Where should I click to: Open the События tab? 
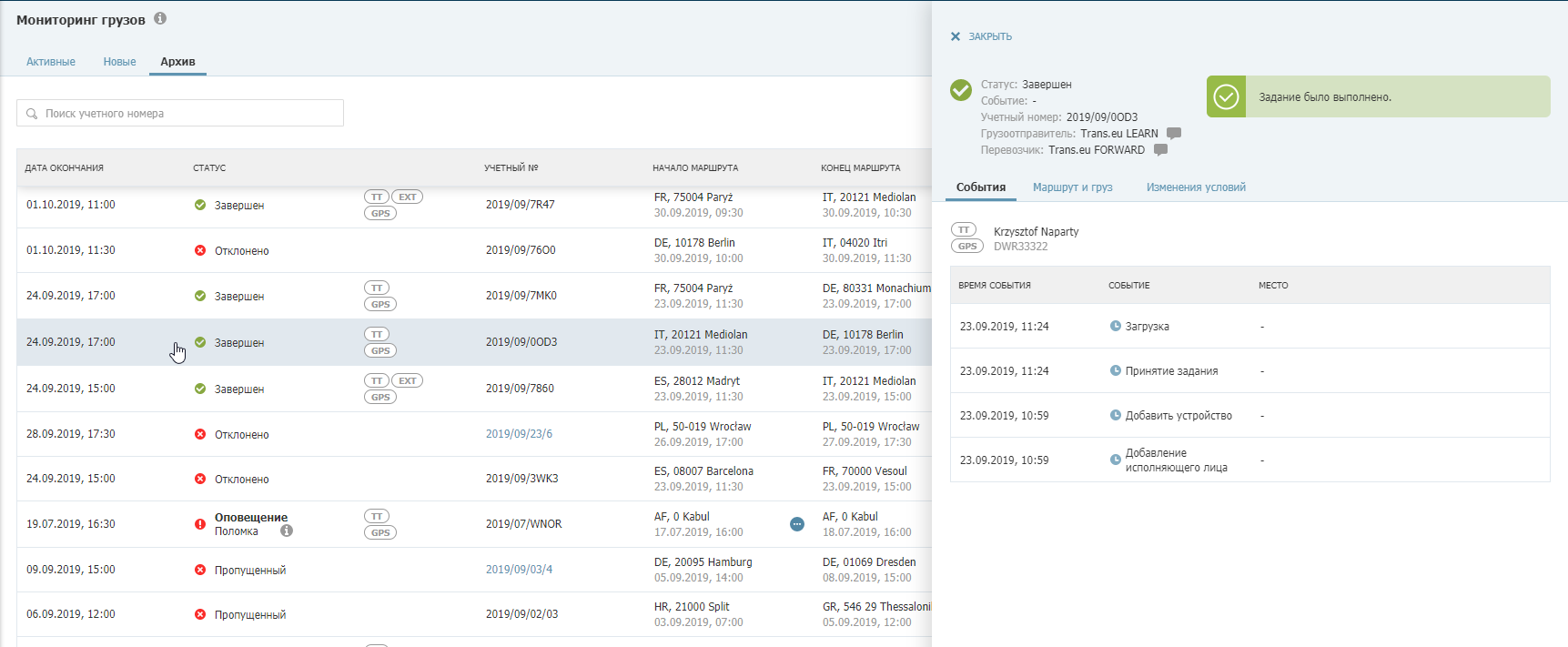click(x=981, y=187)
